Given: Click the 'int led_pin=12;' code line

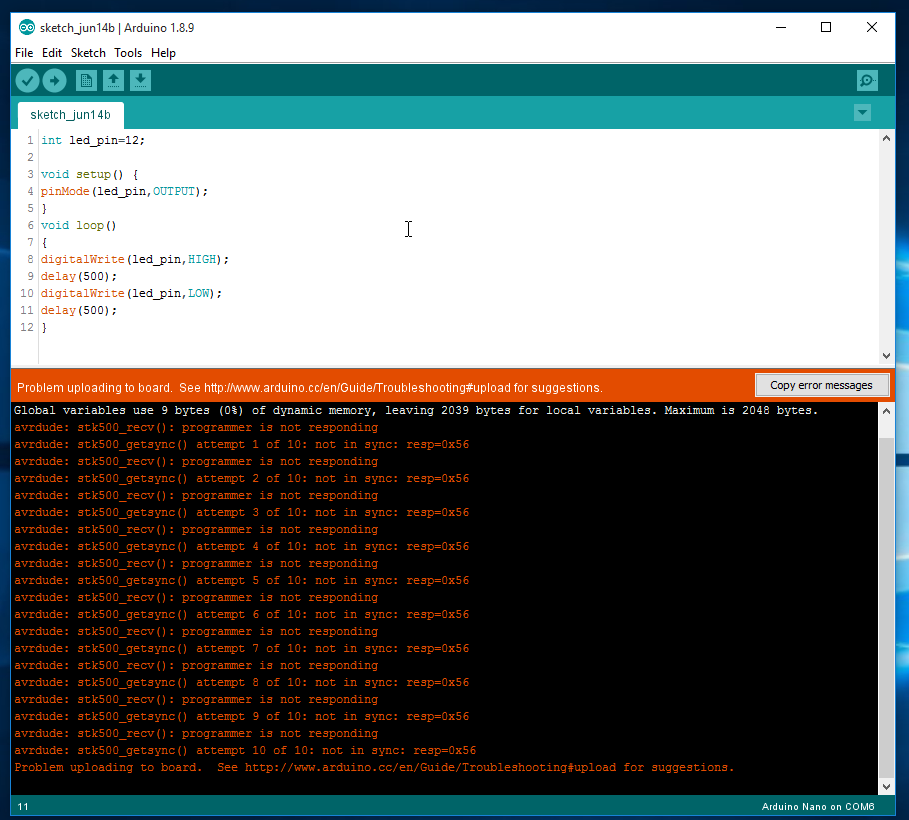Looking at the screenshot, I should point(93,140).
